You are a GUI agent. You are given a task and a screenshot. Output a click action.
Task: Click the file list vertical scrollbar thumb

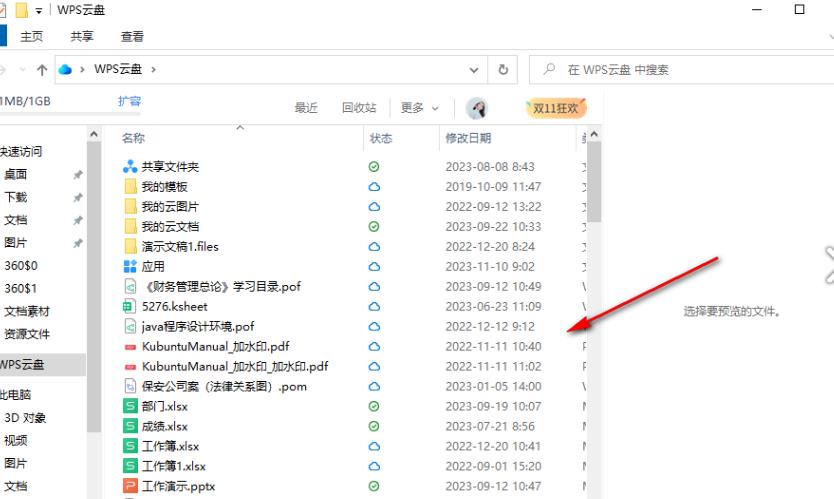[594, 181]
